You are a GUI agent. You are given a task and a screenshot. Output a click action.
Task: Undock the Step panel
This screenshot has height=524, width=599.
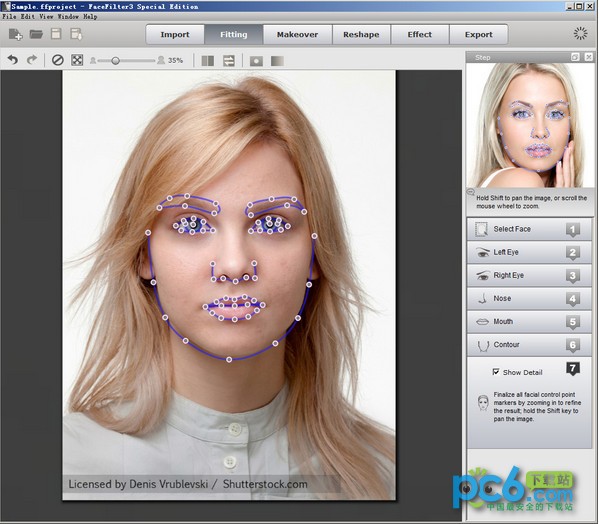point(575,57)
